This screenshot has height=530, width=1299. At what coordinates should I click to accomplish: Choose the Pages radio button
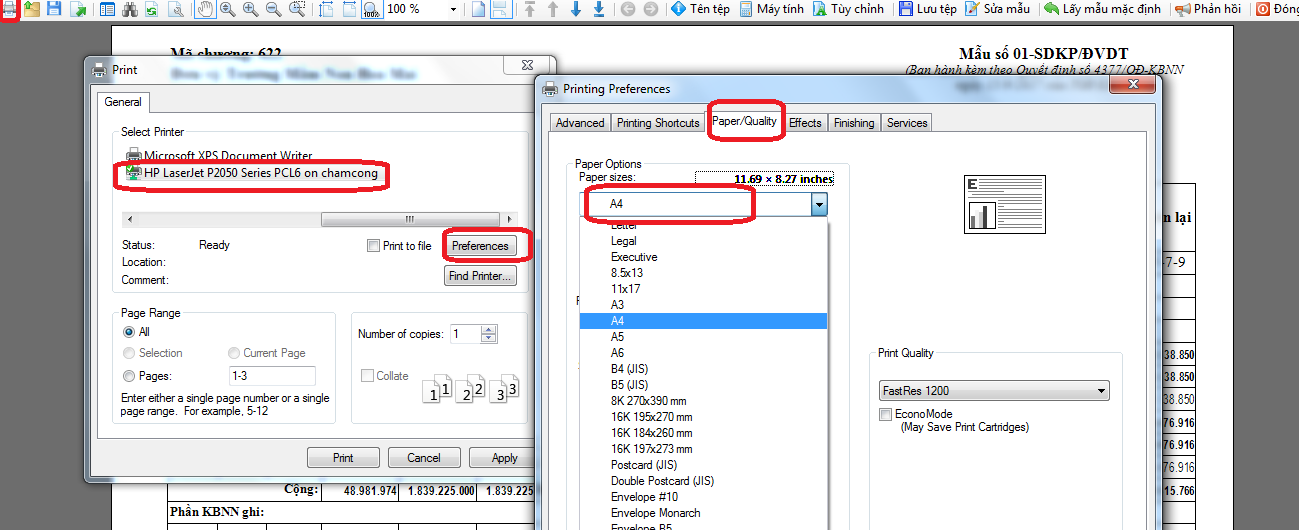click(129, 376)
